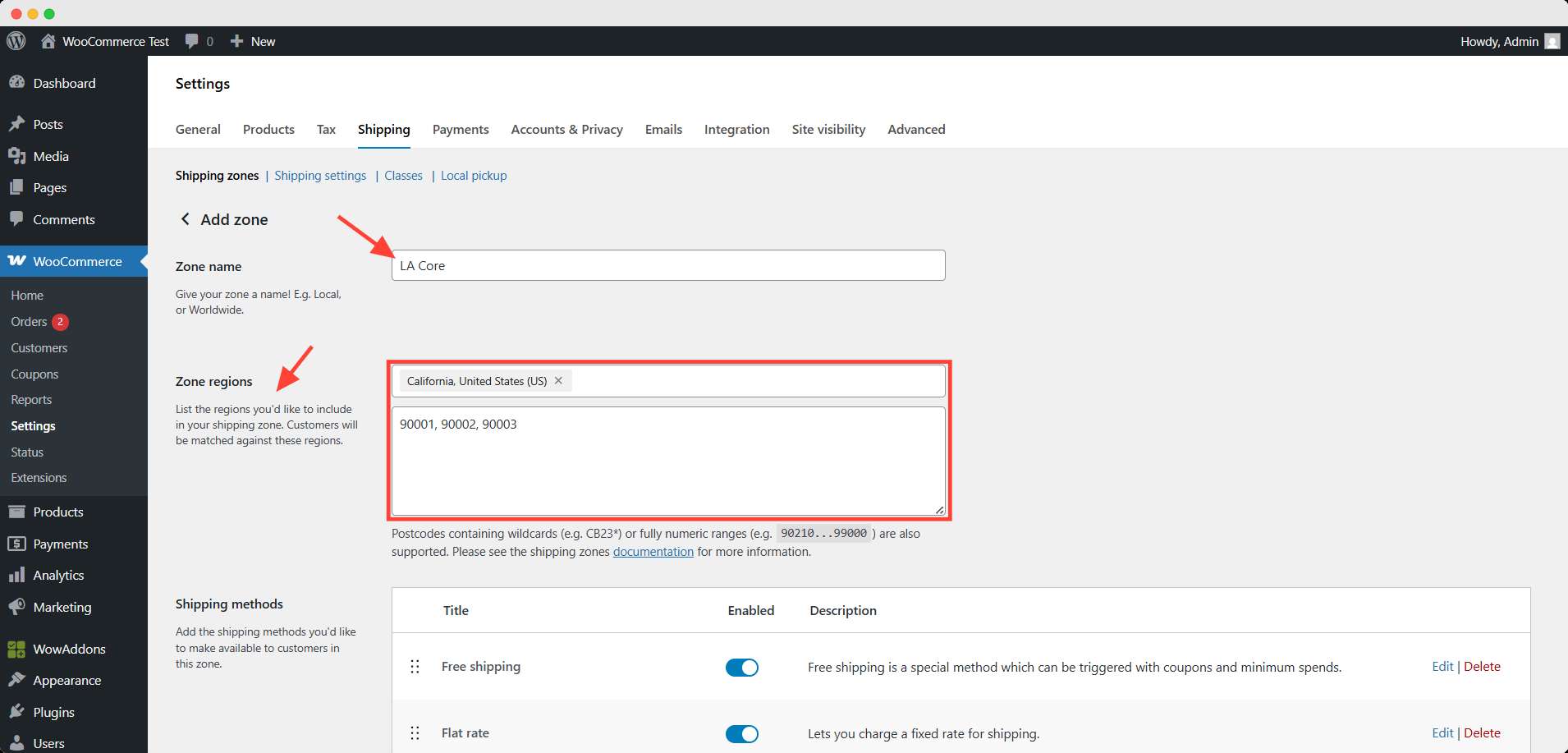The width and height of the screenshot is (1568, 753).
Task: Grab the Flat rate drag handle
Action: (x=415, y=732)
